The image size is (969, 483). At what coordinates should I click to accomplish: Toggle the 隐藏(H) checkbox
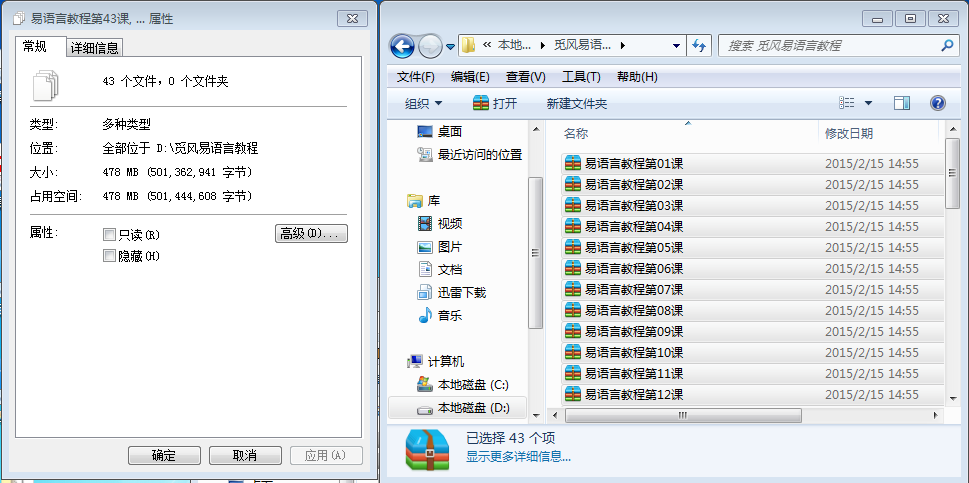[x=109, y=256]
